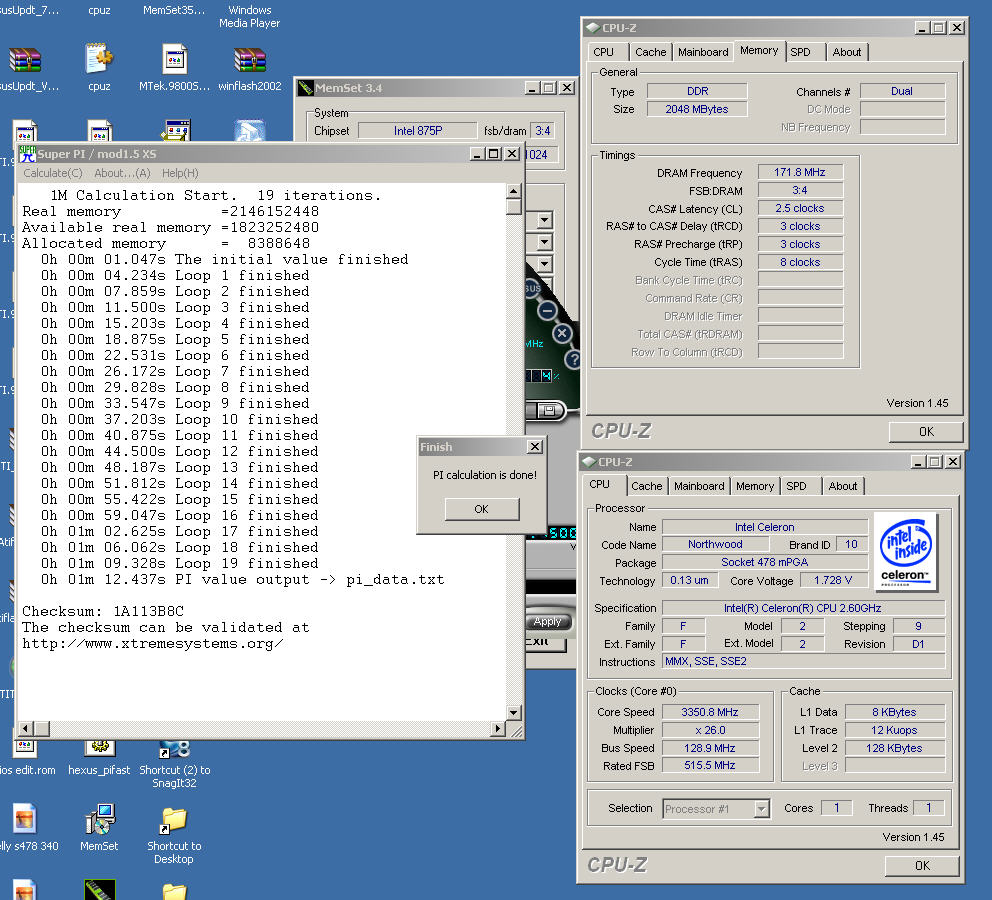Viewport: 992px width, 900px height.
Task: Click OK in the lower CPU-Z CPU window
Action: [x=922, y=865]
